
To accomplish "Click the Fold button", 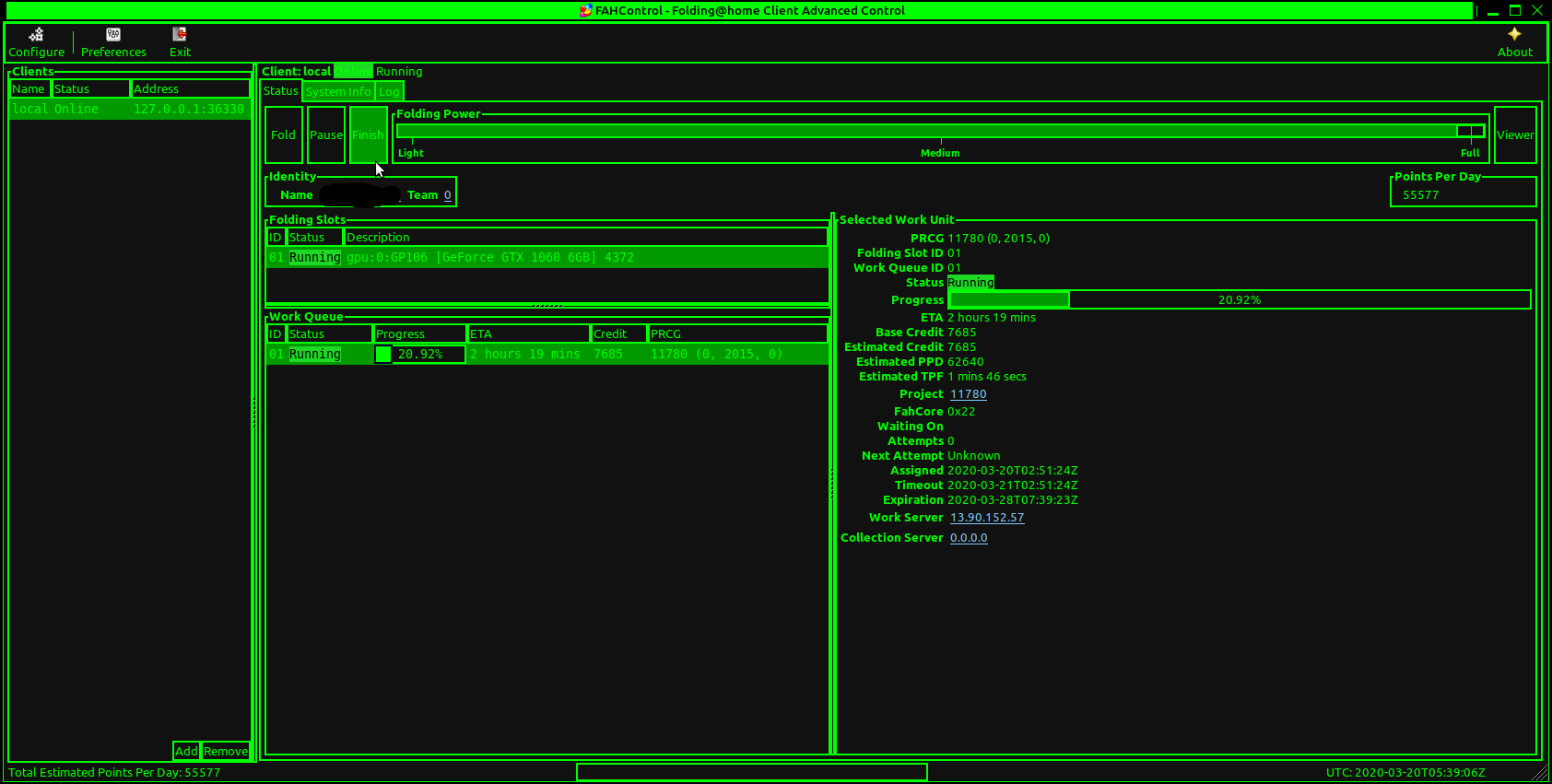I will pyautogui.click(x=283, y=135).
